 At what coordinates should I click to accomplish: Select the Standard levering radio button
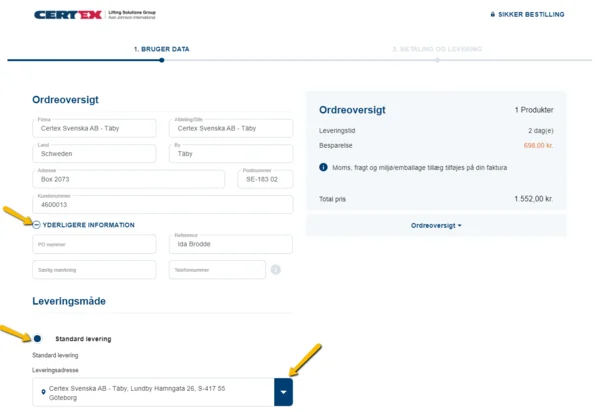tap(37, 339)
